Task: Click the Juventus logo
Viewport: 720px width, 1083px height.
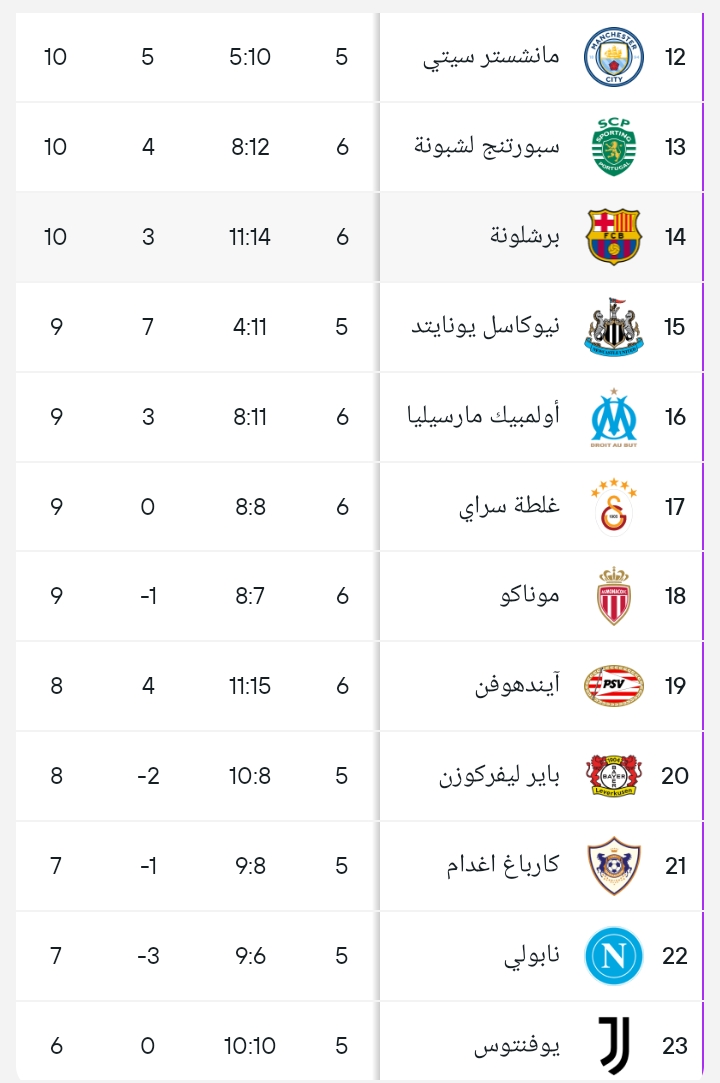Action: (614, 1046)
